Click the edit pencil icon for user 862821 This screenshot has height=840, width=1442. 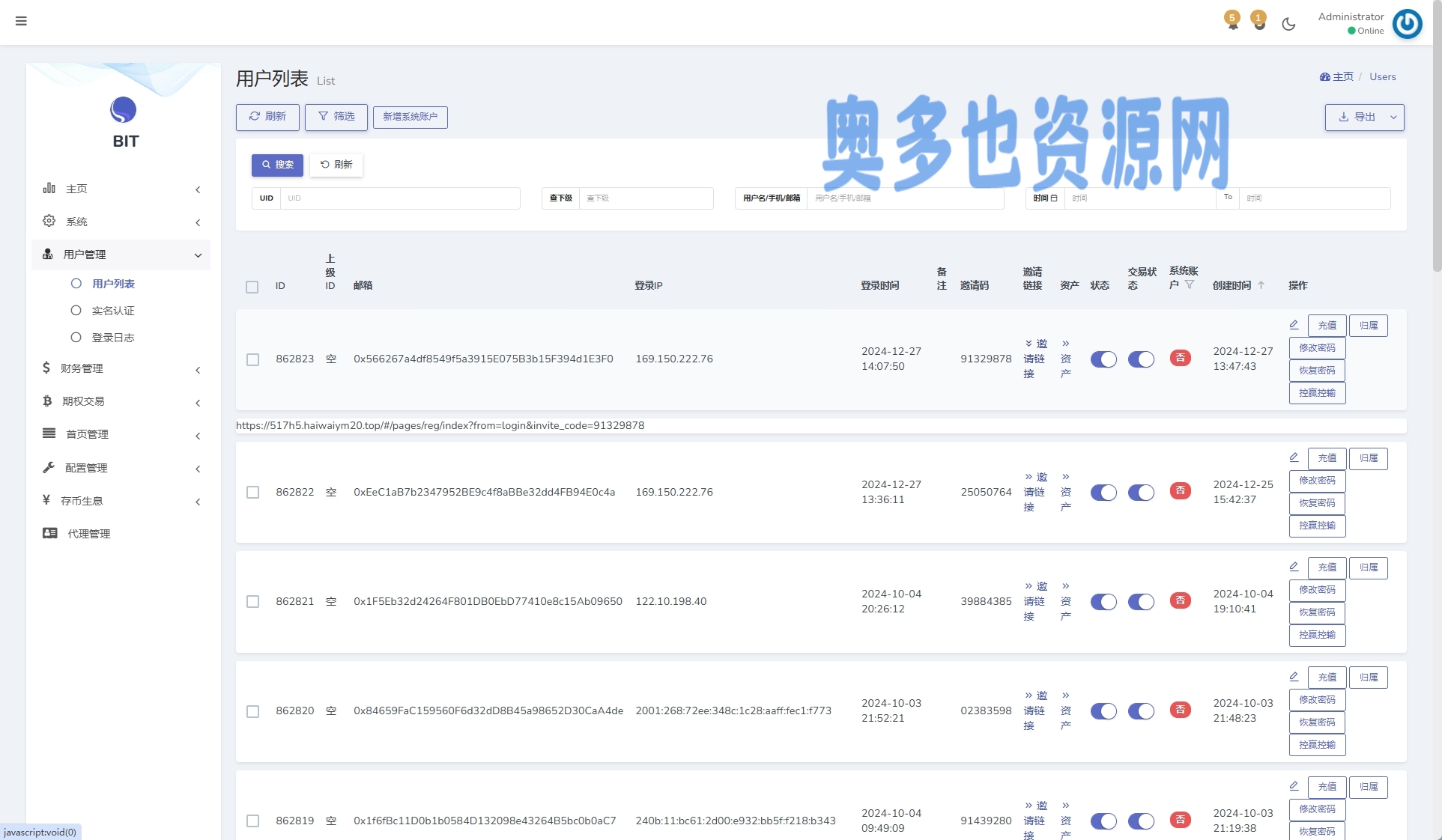point(1294,567)
